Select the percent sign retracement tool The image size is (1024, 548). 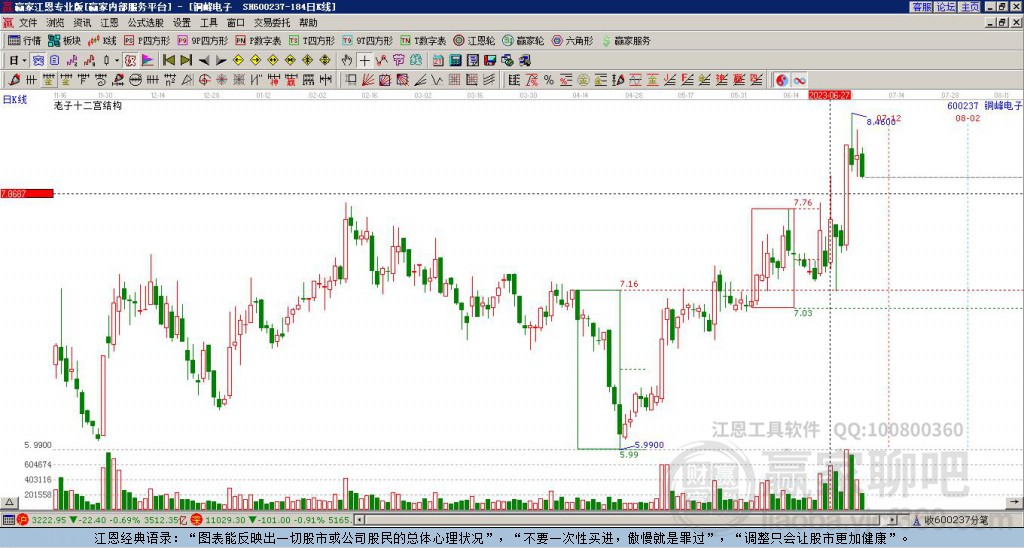[x=549, y=80]
